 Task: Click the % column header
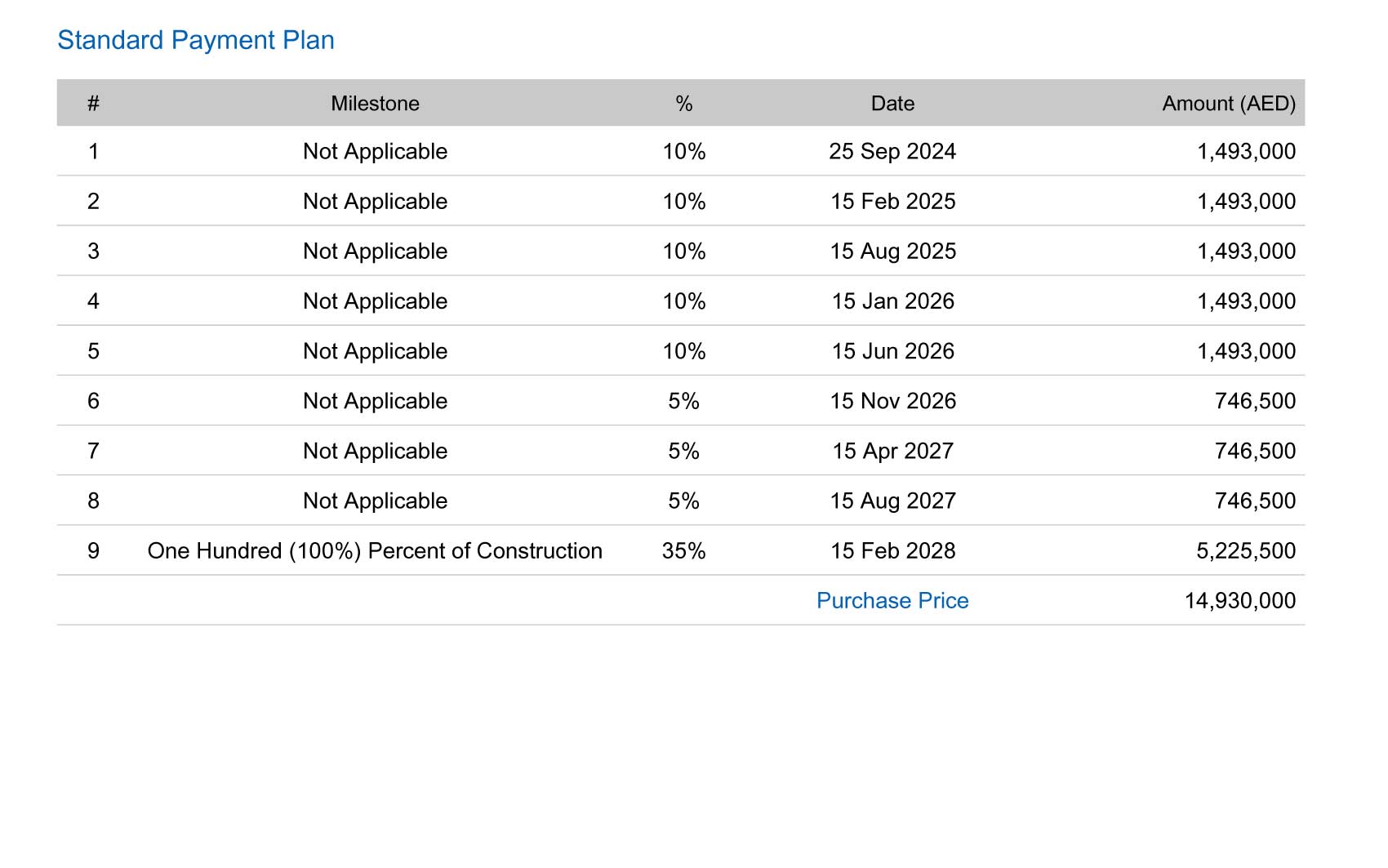pos(684,104)
